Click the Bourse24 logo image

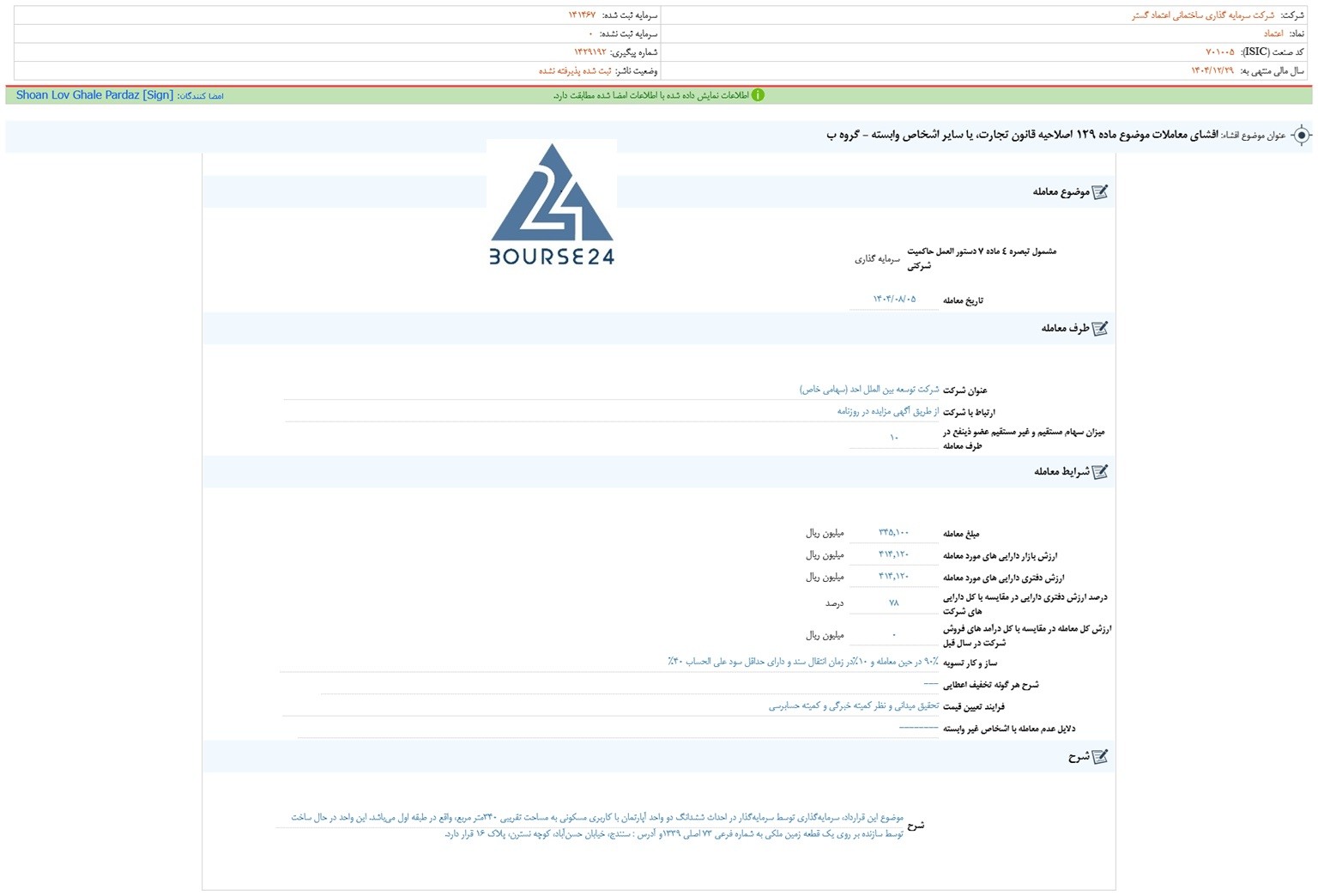pos(552,204)
